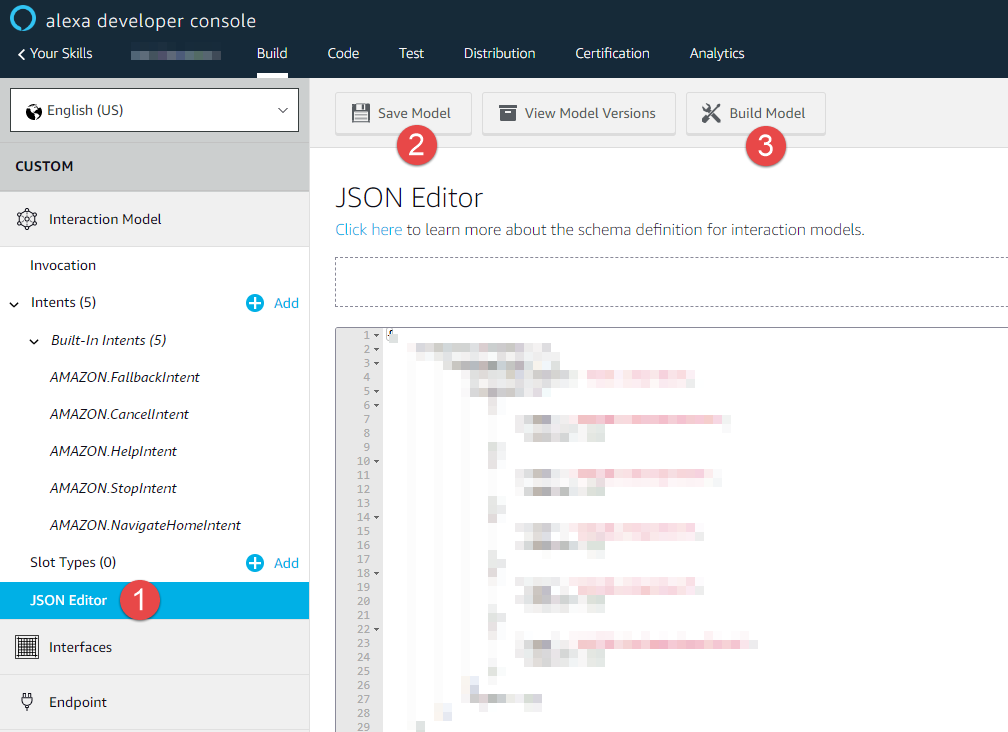Click the View Model Versions button
Screen dimensions: 1008x732
point(579,113)
